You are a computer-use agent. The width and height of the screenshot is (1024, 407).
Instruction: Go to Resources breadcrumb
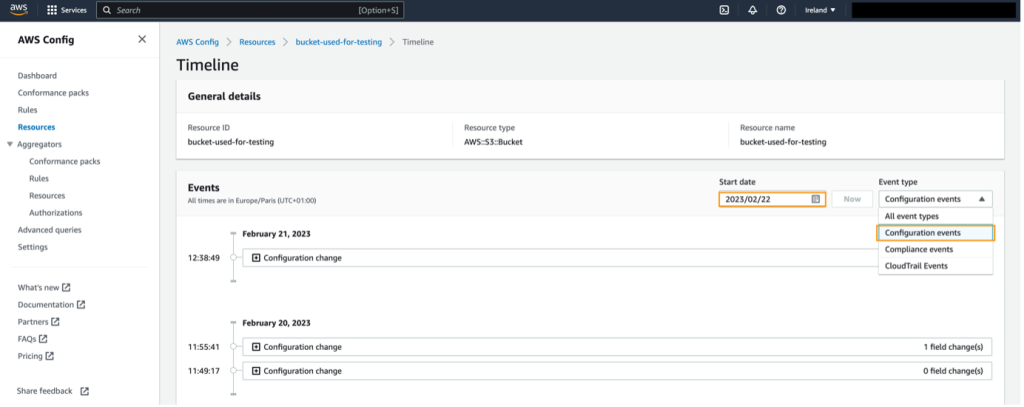(x=257, y=42)
